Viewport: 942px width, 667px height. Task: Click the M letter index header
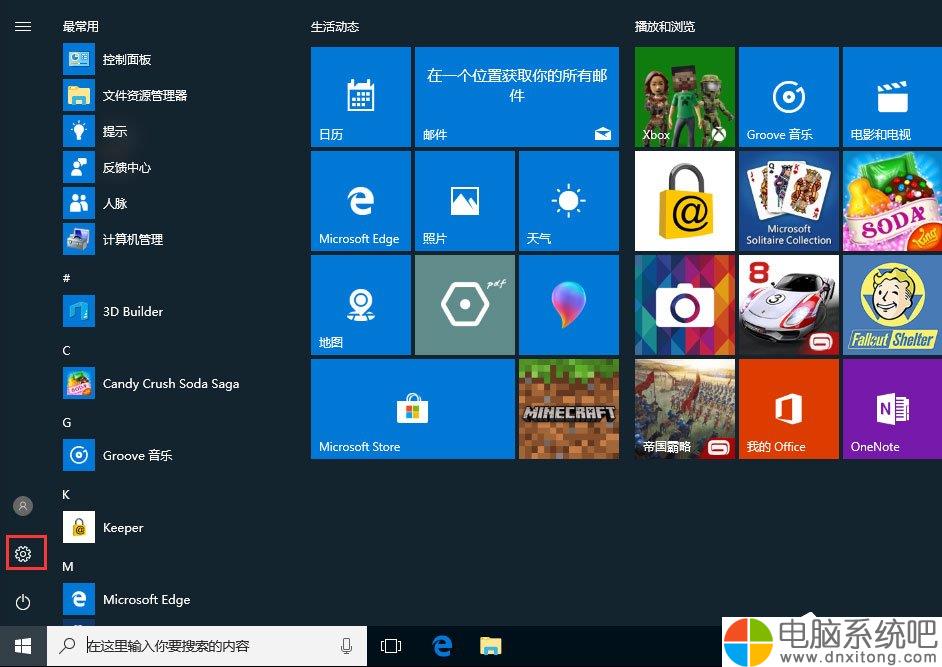click(x=68, y=567)
